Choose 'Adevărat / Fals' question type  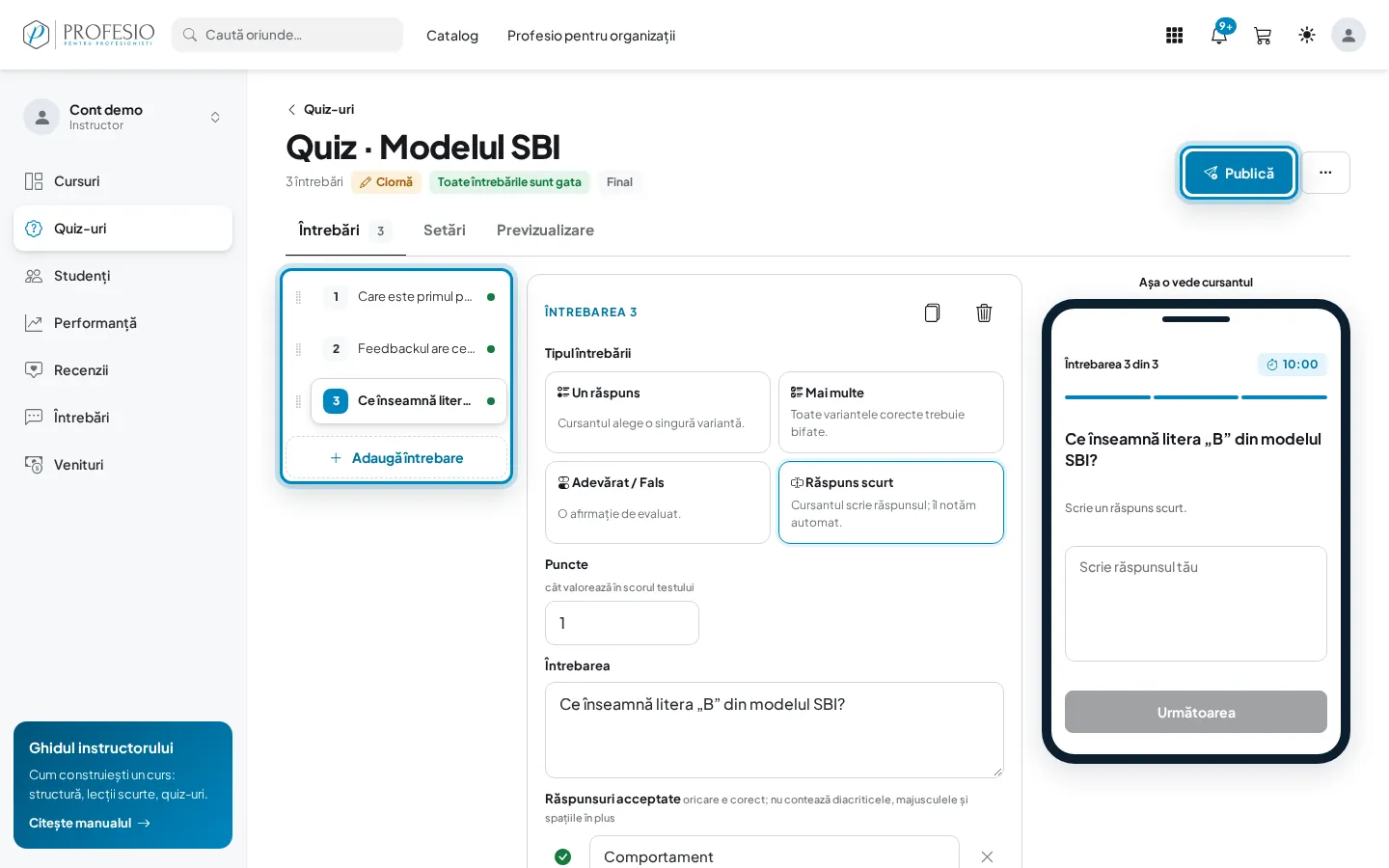coord(658,502)
